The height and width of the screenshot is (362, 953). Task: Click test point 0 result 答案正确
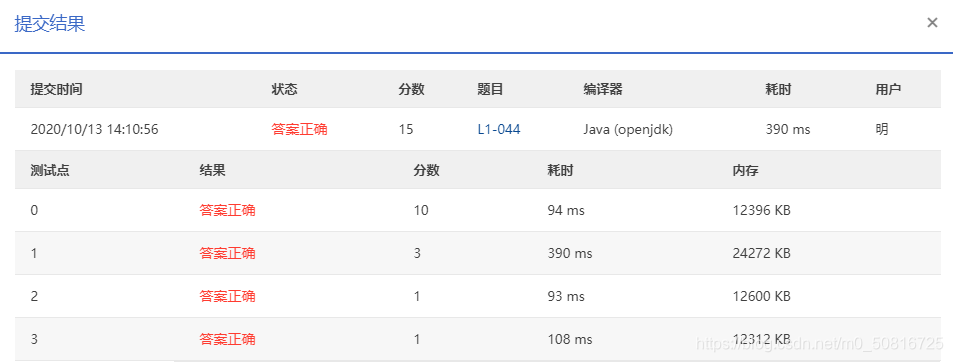pyautogui.click(x=227, y=211)
